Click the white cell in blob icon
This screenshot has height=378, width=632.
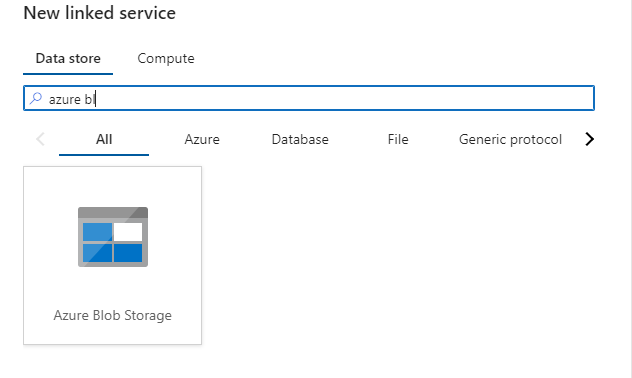click(x=128, y=232)
